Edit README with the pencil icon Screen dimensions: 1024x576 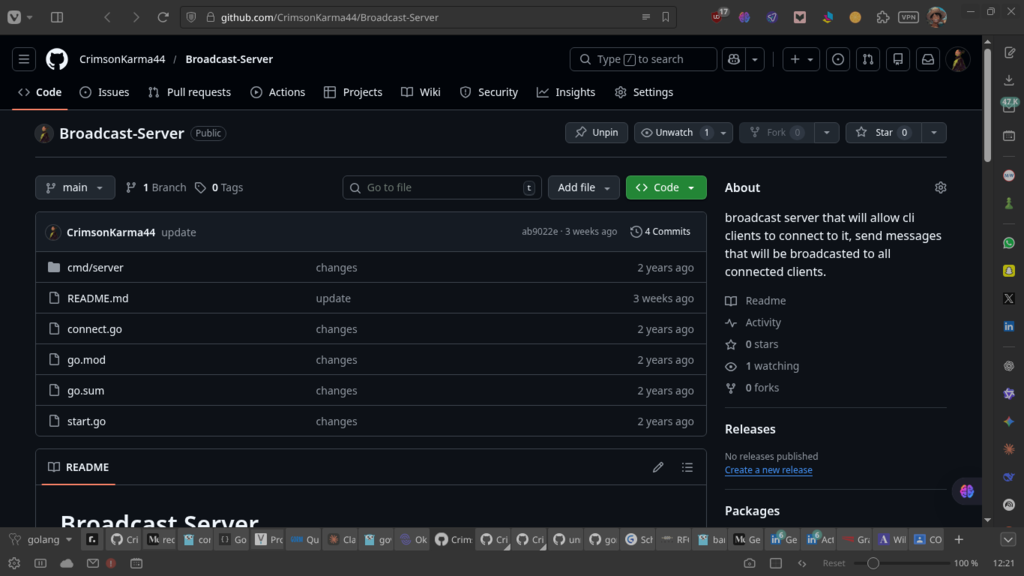click(x=658, y=467)
